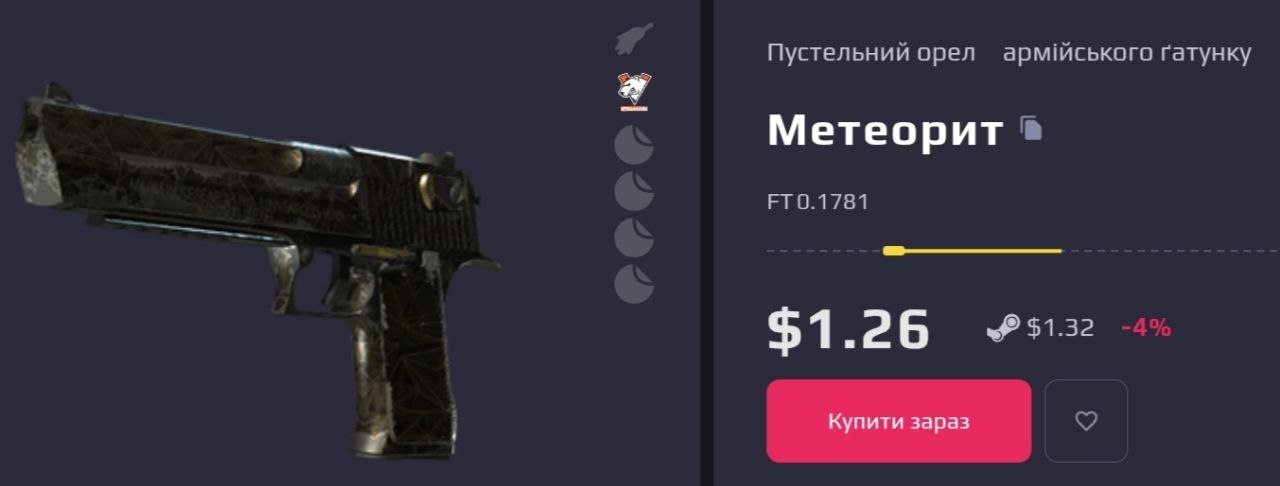Add item to favorites with heart
1280x486 pixels.
pyautogui.click(x=1086, y=421)
